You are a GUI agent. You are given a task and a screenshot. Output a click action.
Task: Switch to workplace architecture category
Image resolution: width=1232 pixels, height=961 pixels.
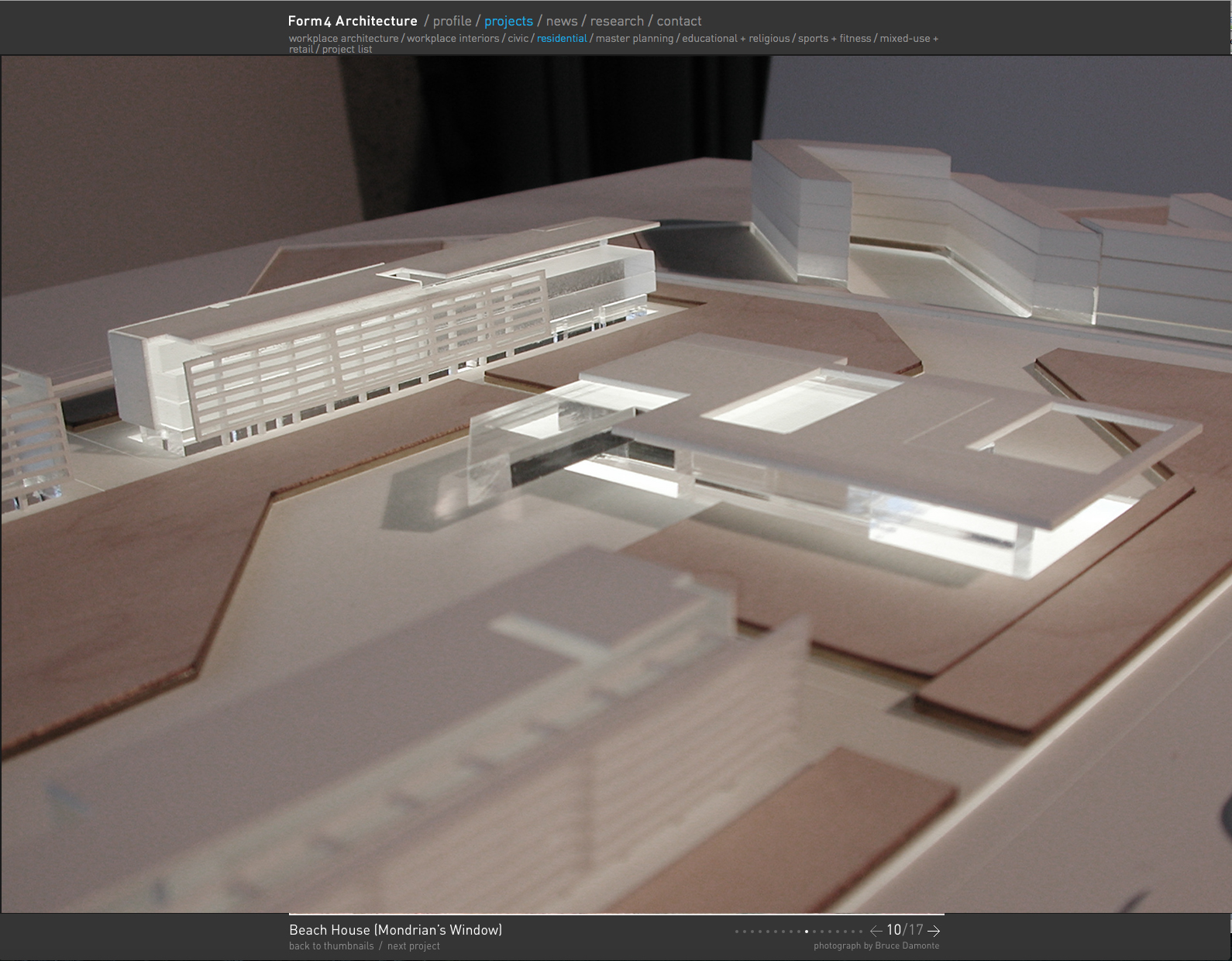[x=343, y=38]
